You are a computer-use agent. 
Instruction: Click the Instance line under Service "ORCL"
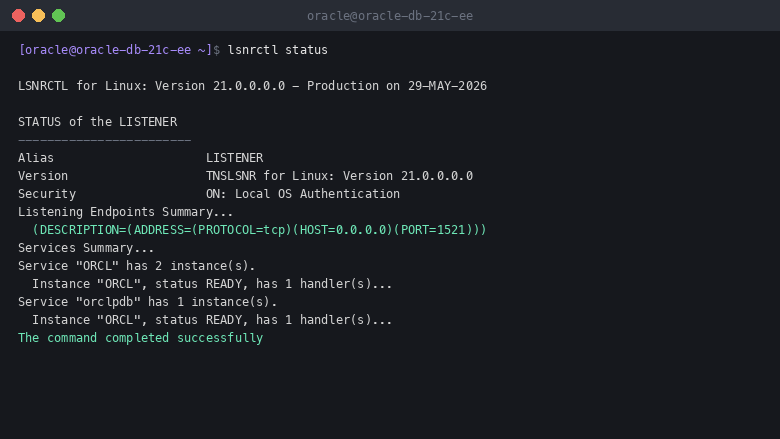point(212,284)
